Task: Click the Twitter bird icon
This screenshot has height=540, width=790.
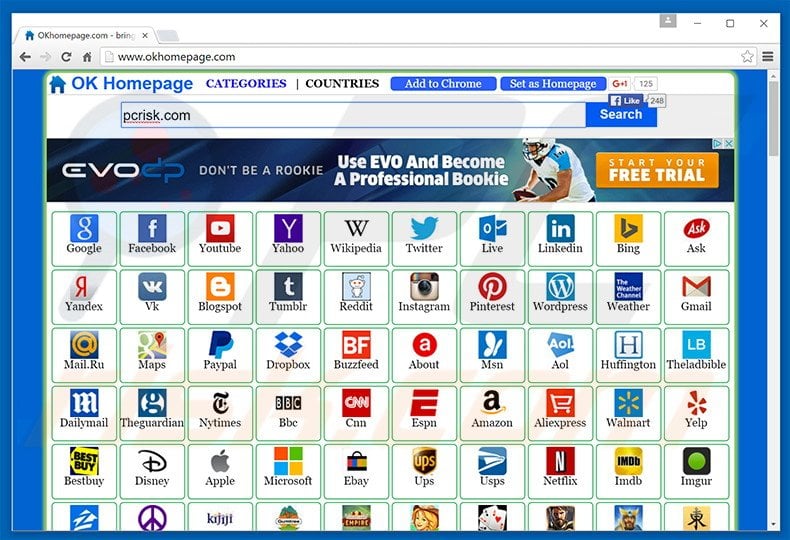Action: [x=424, y=229]
